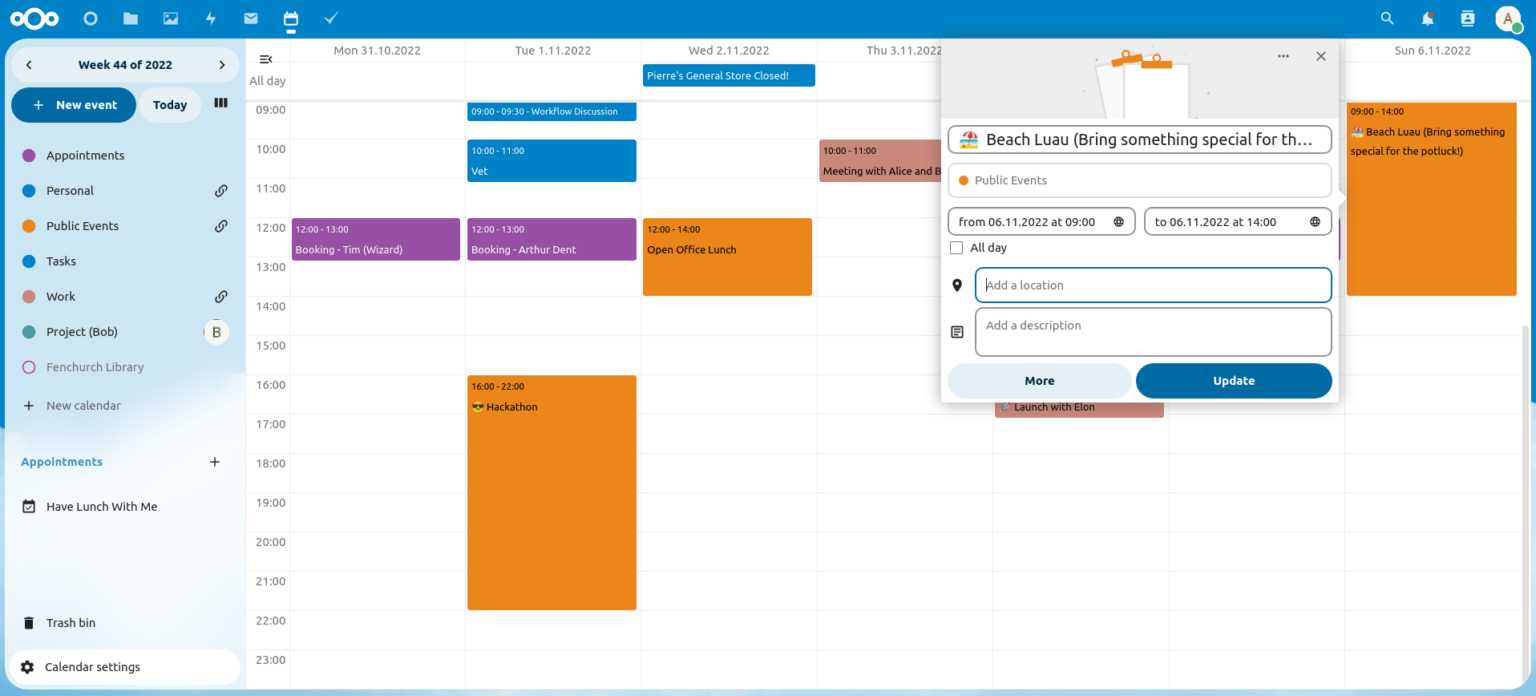1536x696 pixels.
Task: Open the Public Events calendar selector in the popup
Action: coord(1139,180)
